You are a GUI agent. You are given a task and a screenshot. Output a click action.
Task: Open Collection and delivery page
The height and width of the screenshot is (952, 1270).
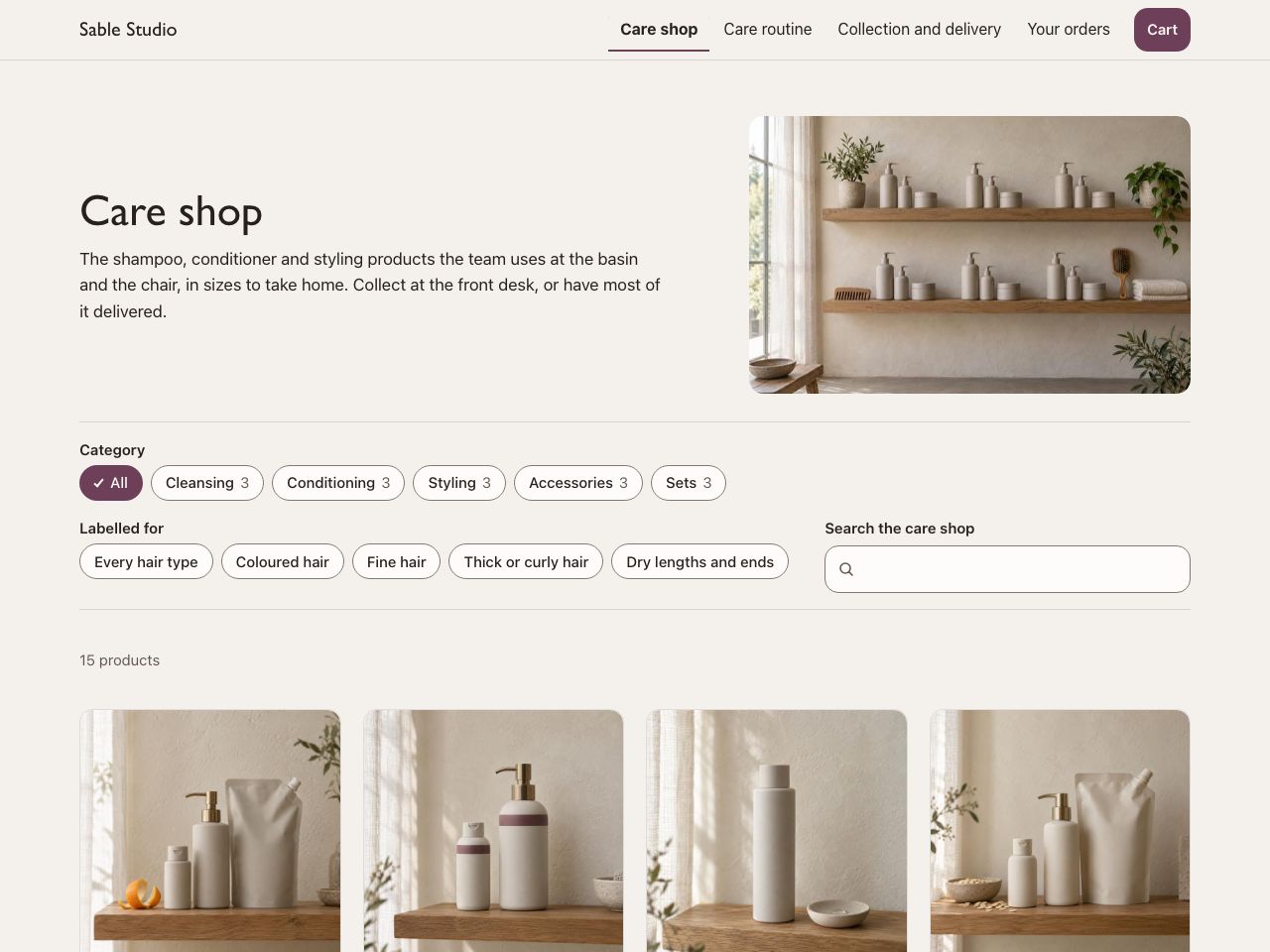point(920,30)
